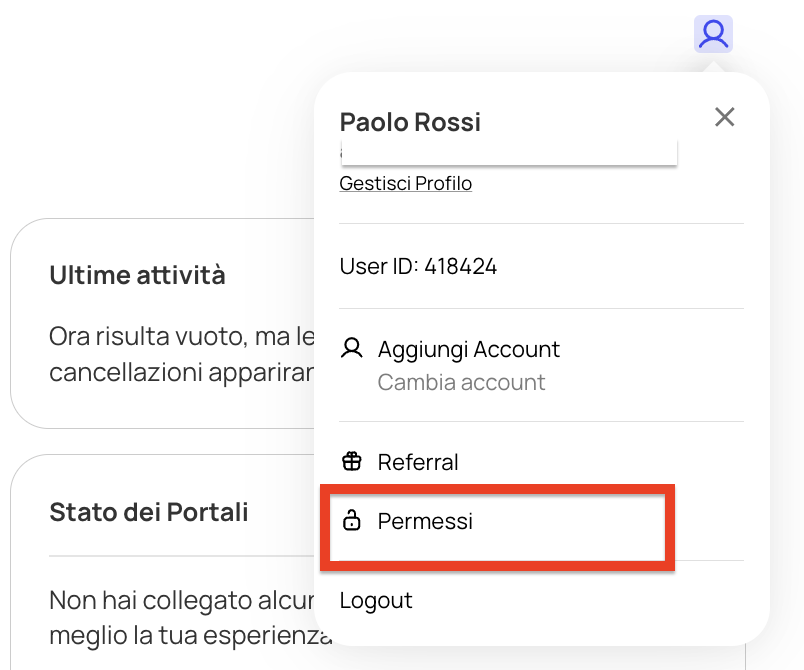Click the 'Non hai collegato' message text

pyautogui.click(x=182, y=600)
